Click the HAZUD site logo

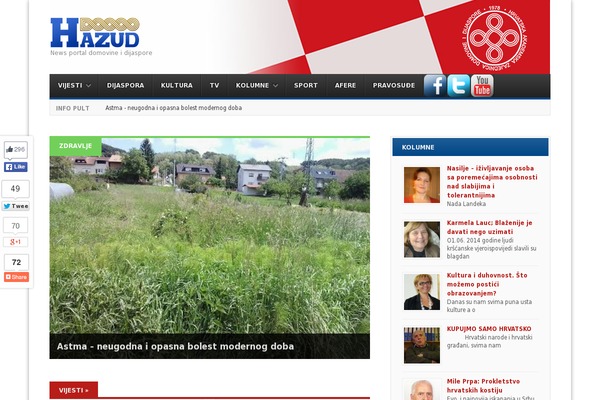coord(95,33)
